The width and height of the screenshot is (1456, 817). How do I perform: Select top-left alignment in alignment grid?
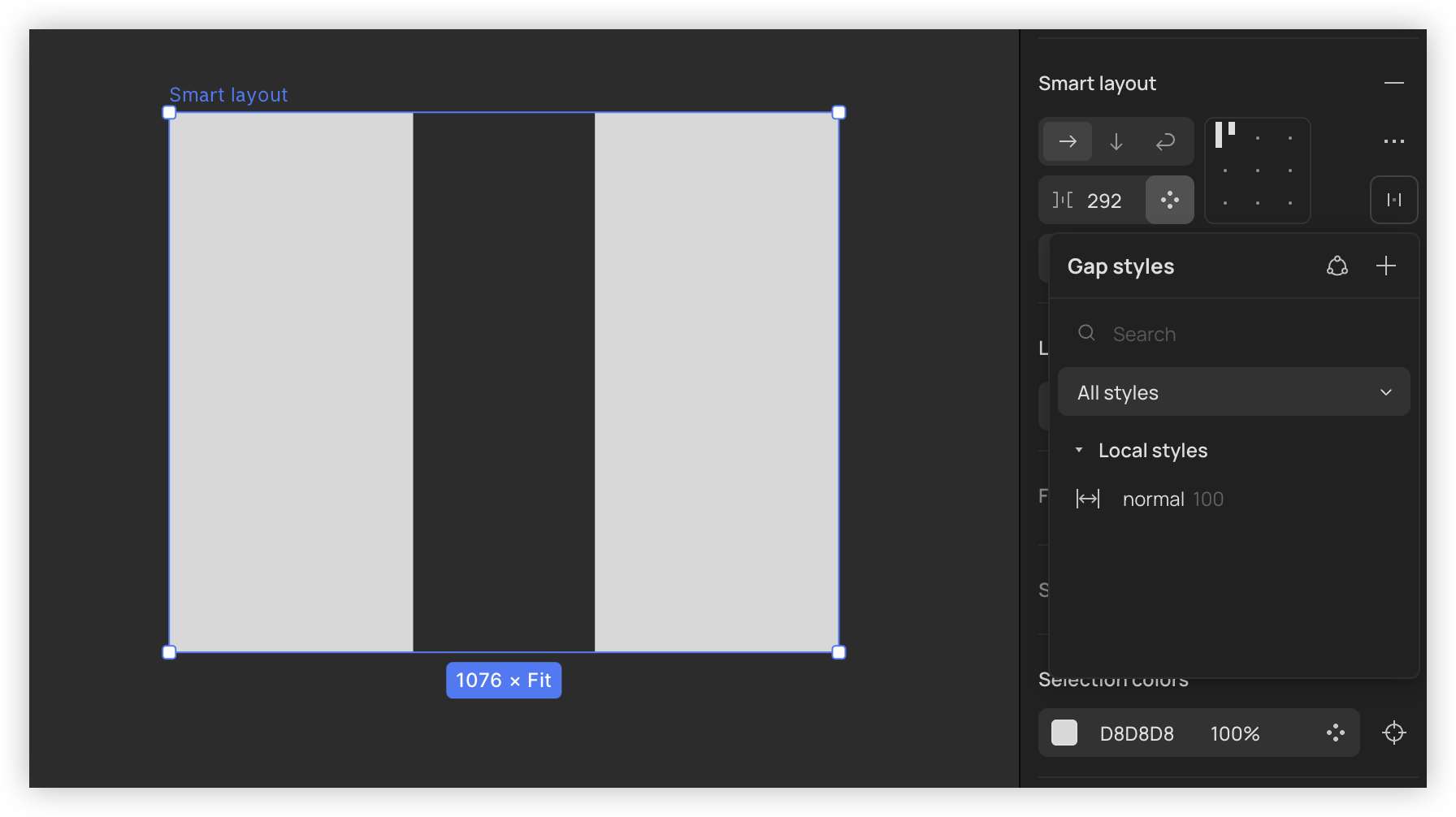point(1225,136)
